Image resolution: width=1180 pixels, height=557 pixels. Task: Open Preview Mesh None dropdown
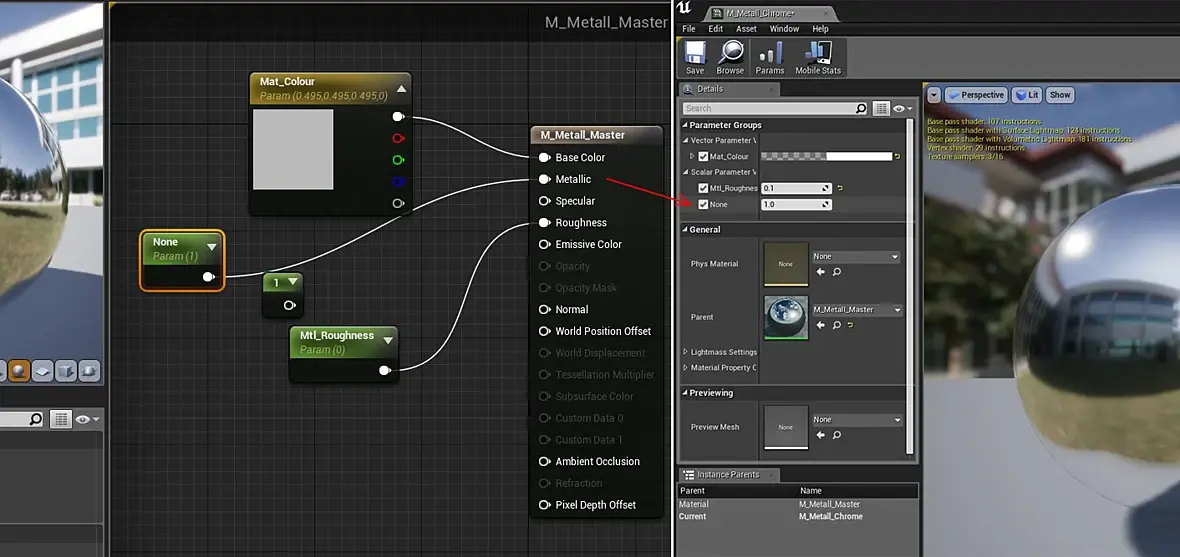tap(856, 420)
